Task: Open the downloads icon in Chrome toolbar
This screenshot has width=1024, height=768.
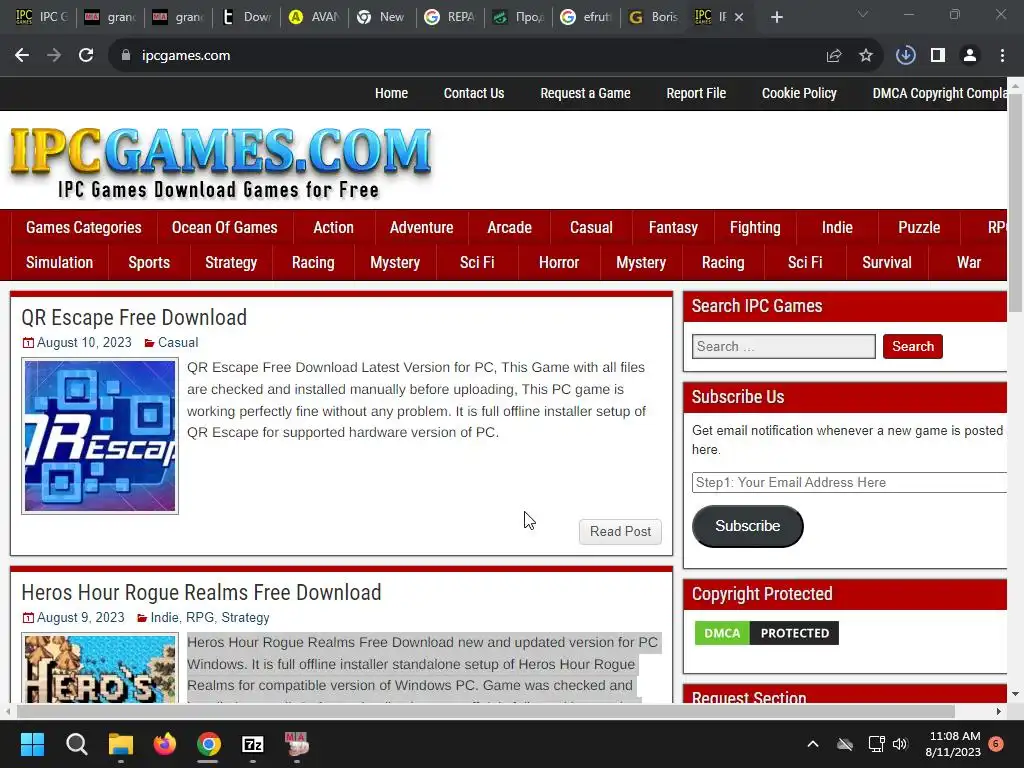Action: pos(905,56)
